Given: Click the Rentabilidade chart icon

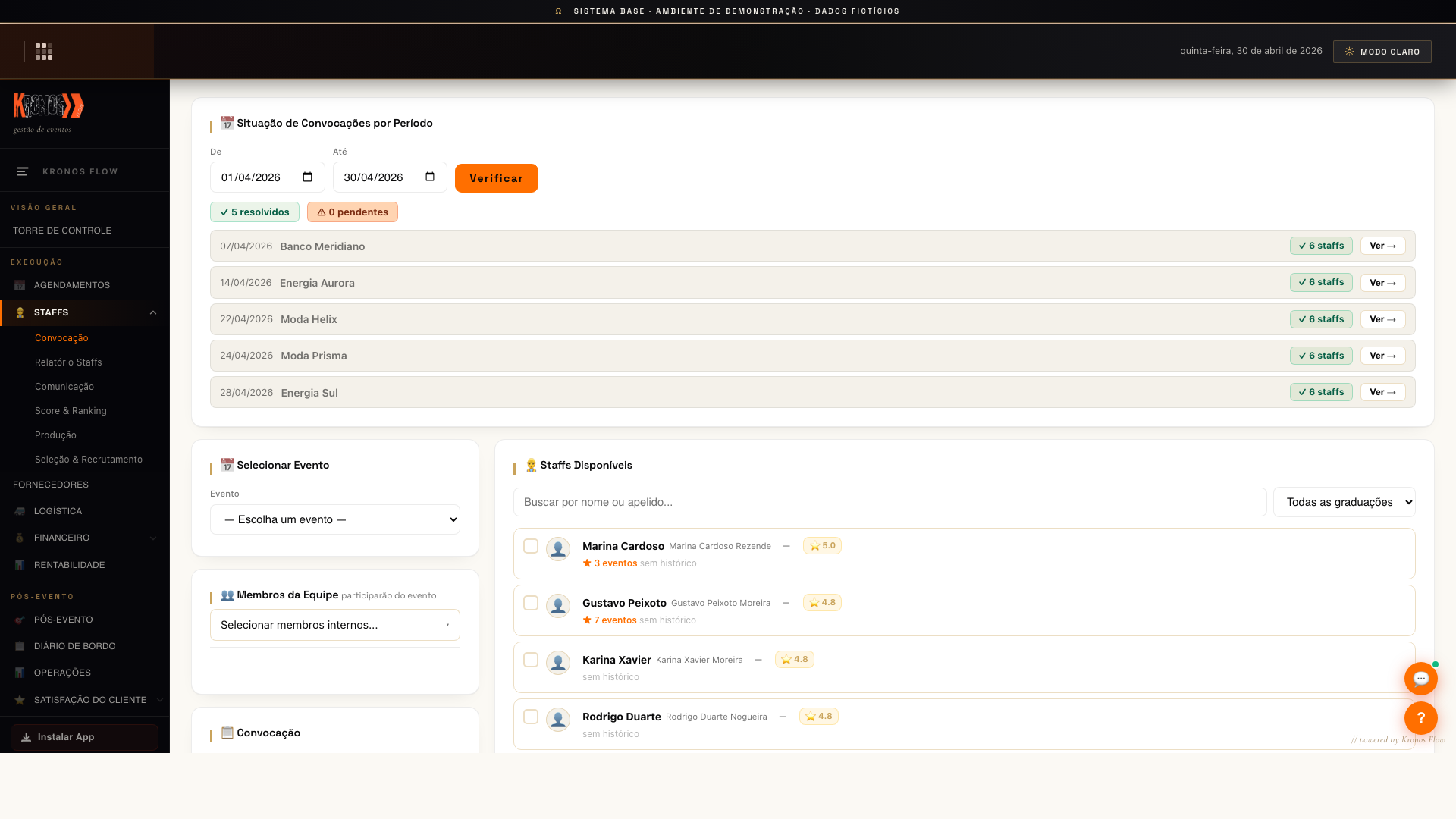Looking at the screenshot, I should [x=20, y=565].
